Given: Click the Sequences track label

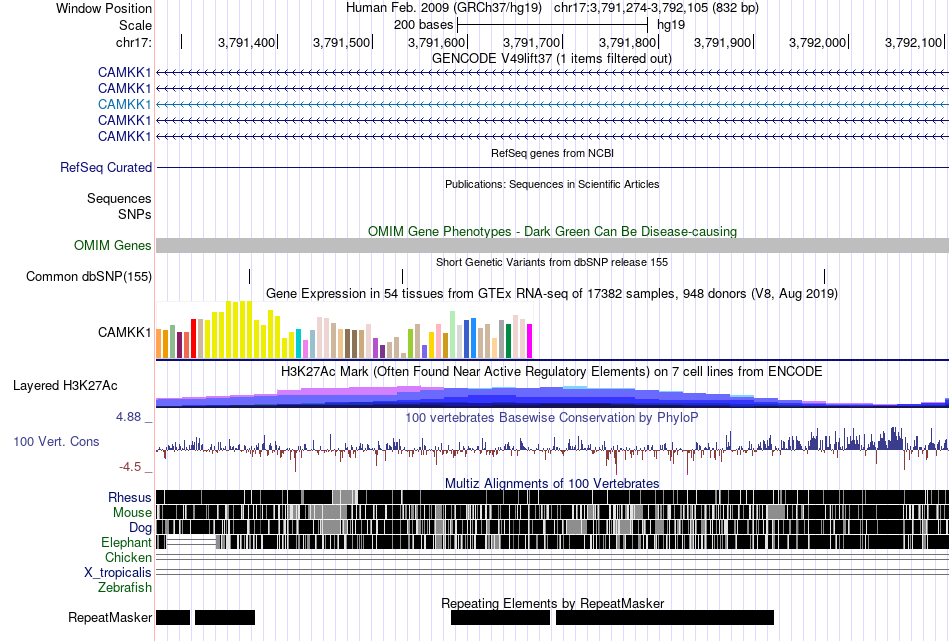Looking at the screenshot, I should click(x=119, y=199).
